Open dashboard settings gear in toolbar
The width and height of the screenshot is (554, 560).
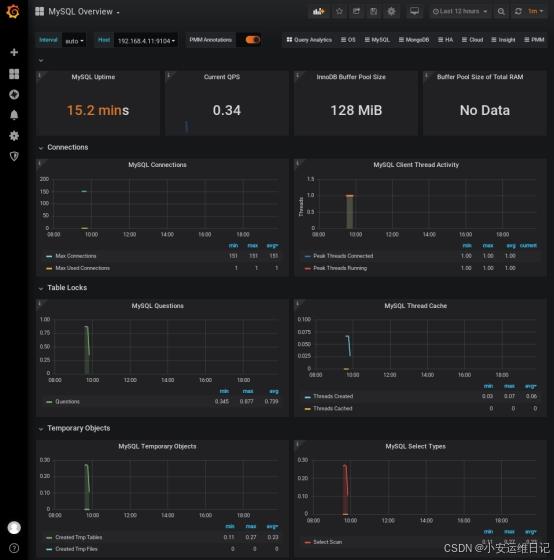click(391, 11)
